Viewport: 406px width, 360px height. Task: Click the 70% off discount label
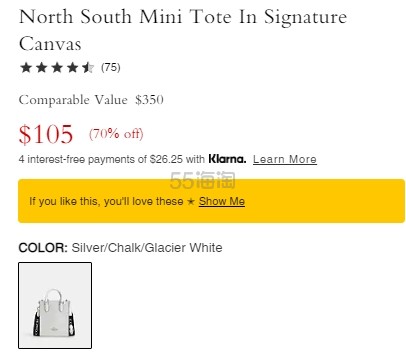[116, 134]
